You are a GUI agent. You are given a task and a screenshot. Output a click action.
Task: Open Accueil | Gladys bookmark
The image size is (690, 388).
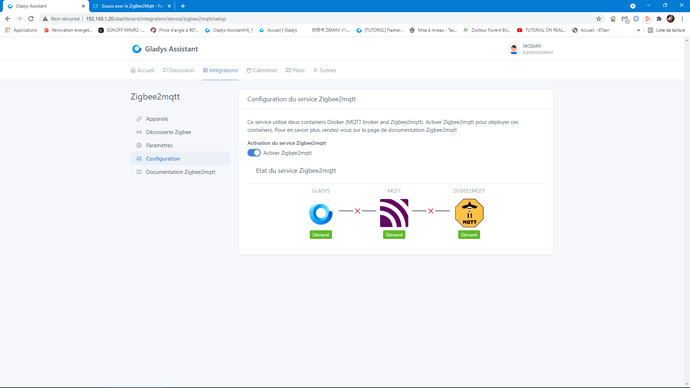click(278, 30)
